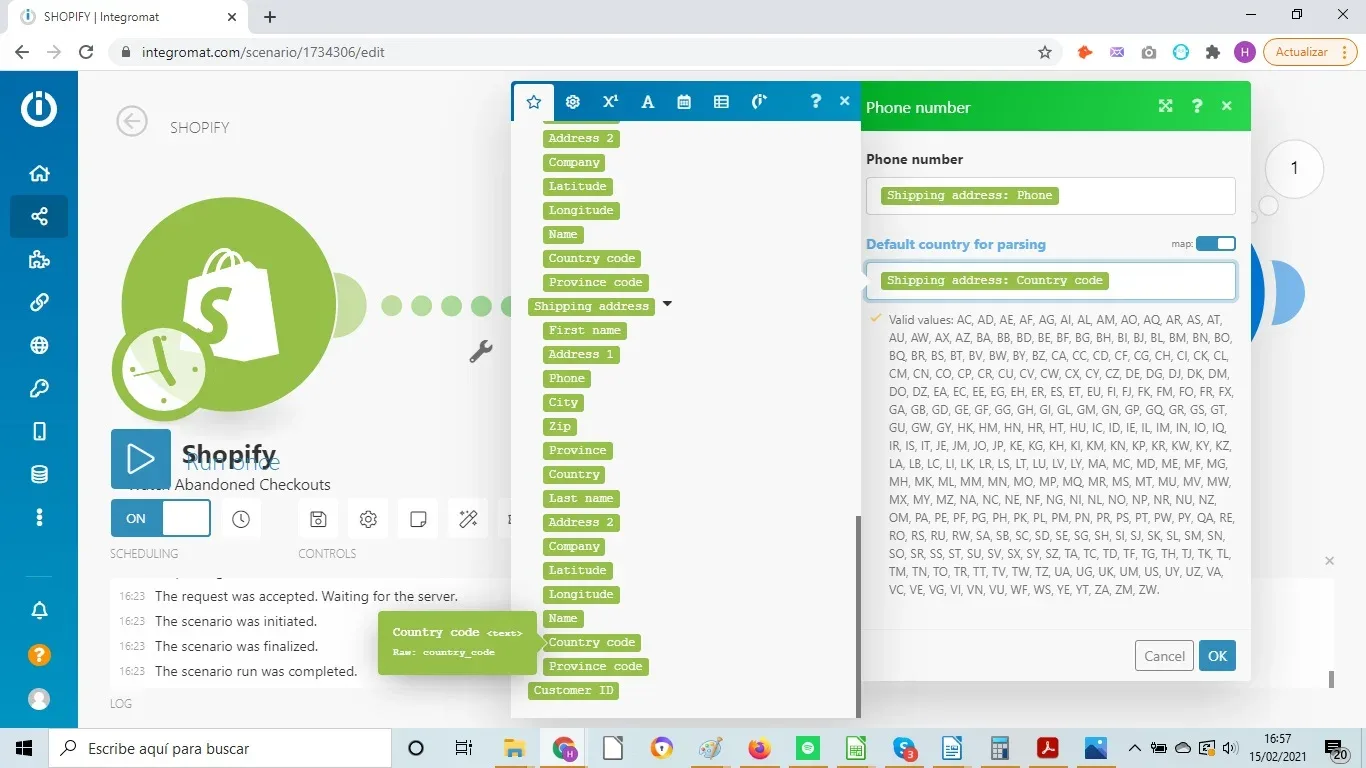The width and height of the screenshot is (1366, 768).
Task: Open Webhooks globe icon in sidebar
Action: tap(39, 346)
